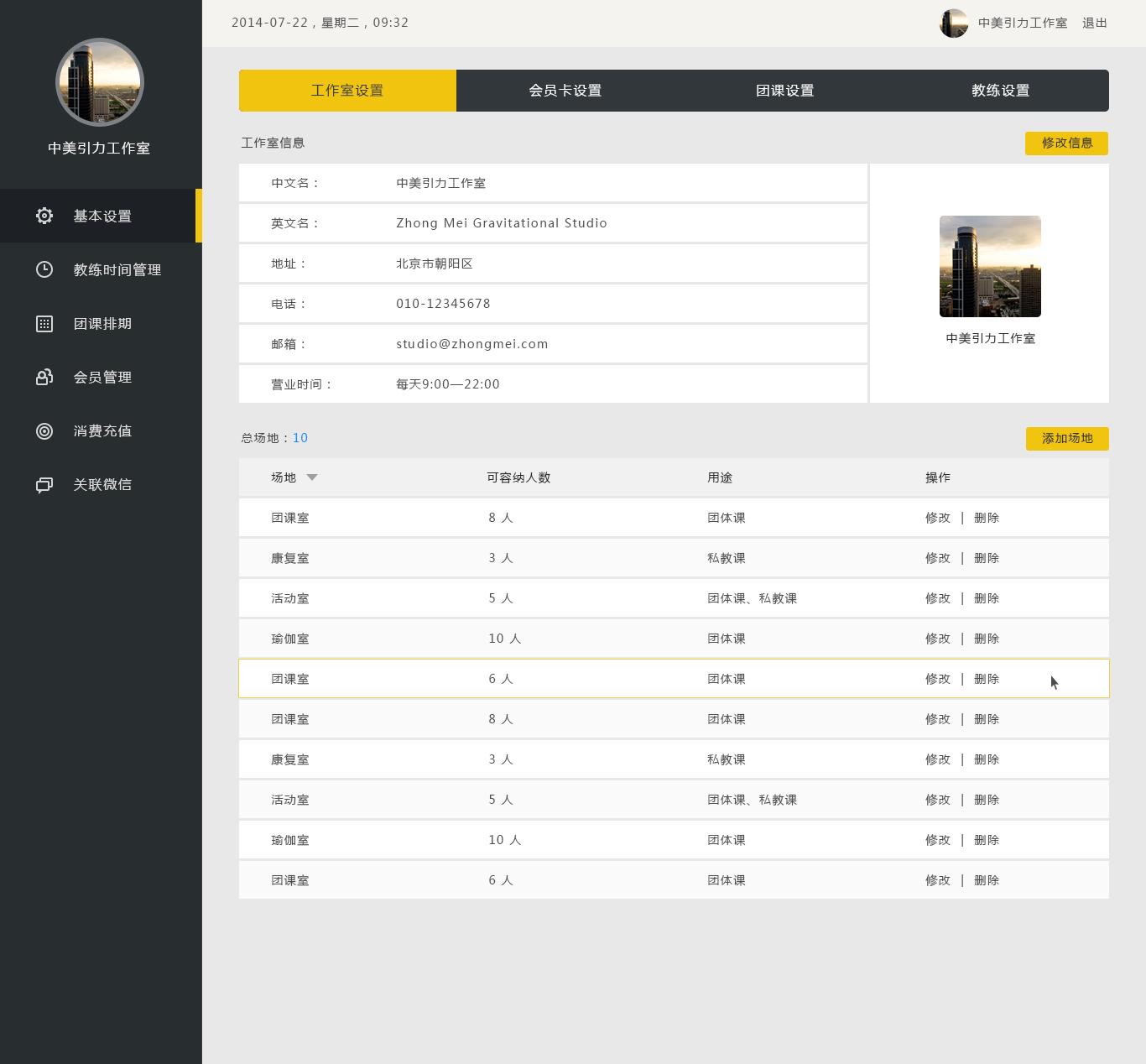Click the small user avatar in top bar
This screenshot has height=1064, width=1146.
pos(954,23)
